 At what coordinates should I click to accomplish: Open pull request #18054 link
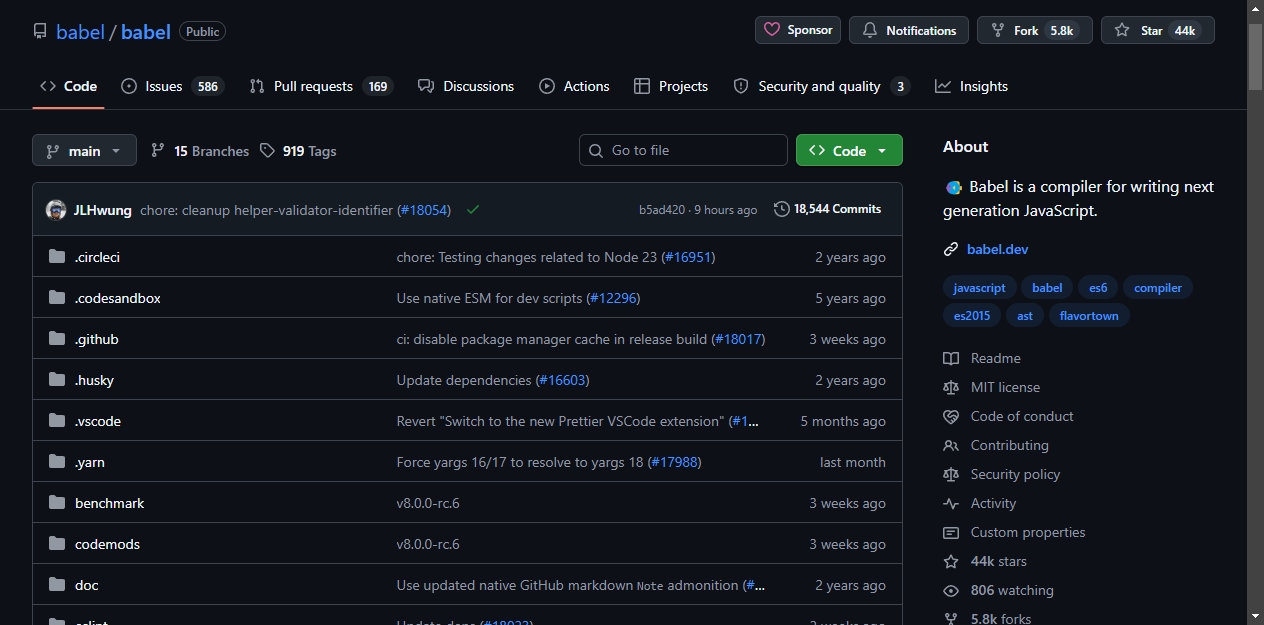(x=424, y=210)
